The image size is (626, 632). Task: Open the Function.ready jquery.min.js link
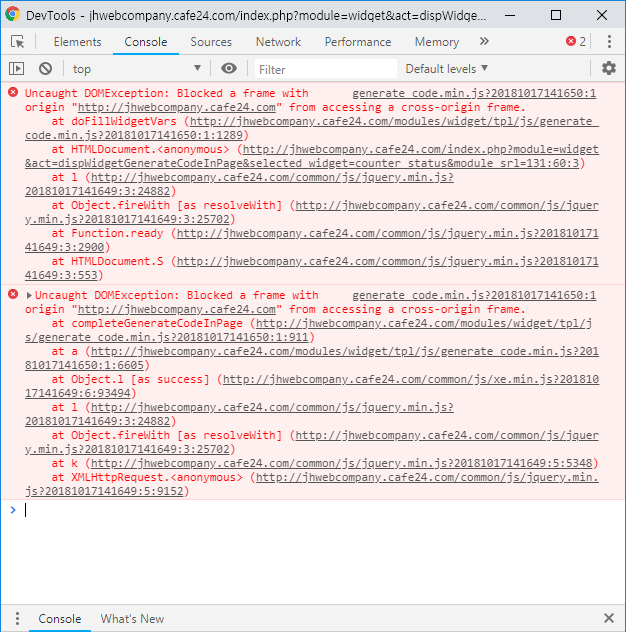coord(312,240)
